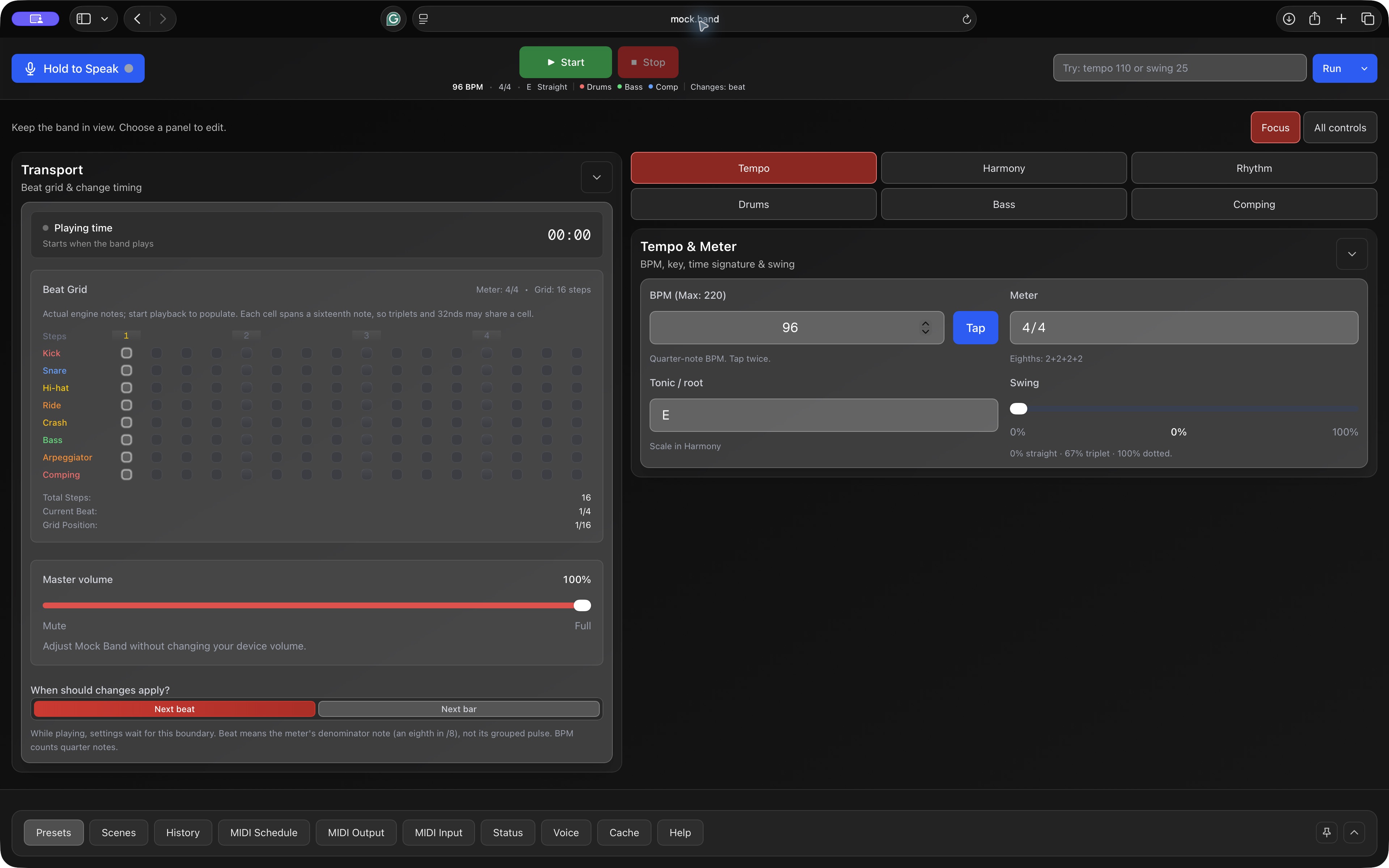Switch to All controls view

click(1340, 127)
